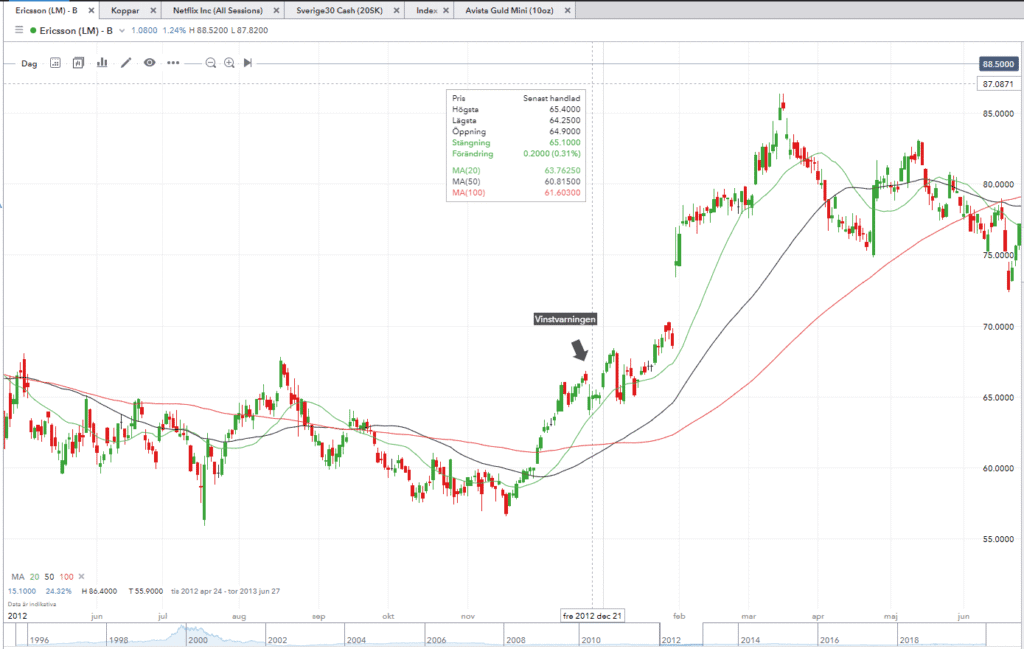This screenshot has height=649, width=1024.
Task: Toggle the MA 20 indicator label
Action: point(34,577)
